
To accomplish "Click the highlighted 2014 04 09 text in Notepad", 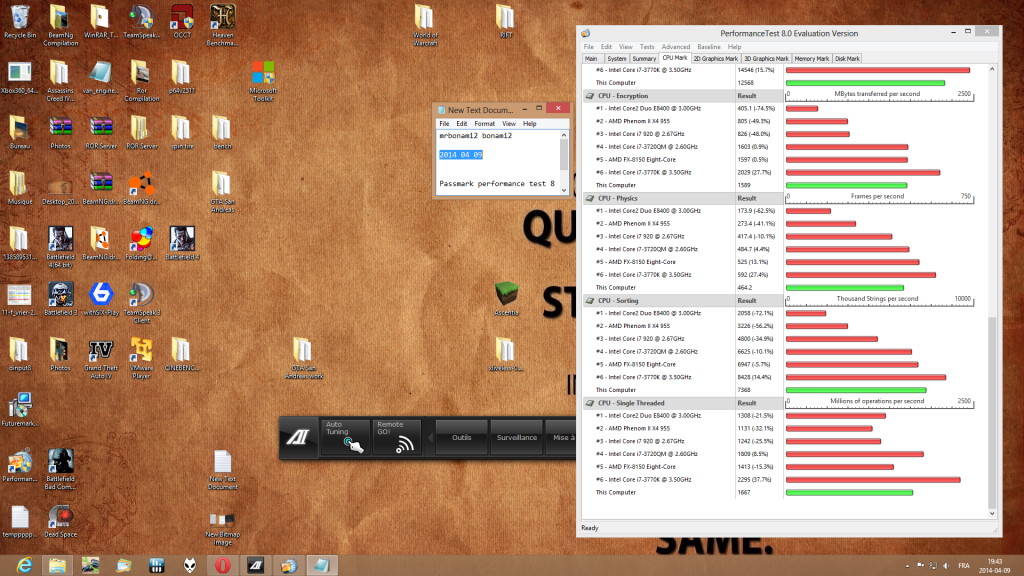I will [x=460, y=155].
